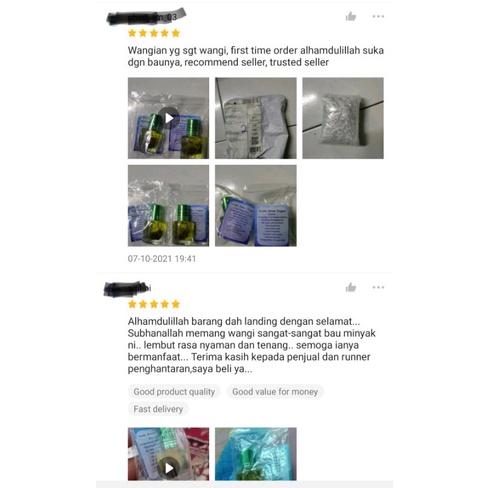Open more options for the first review
Image resolution: width=488 pixels, height=488 pixels.
coord(378,16)
